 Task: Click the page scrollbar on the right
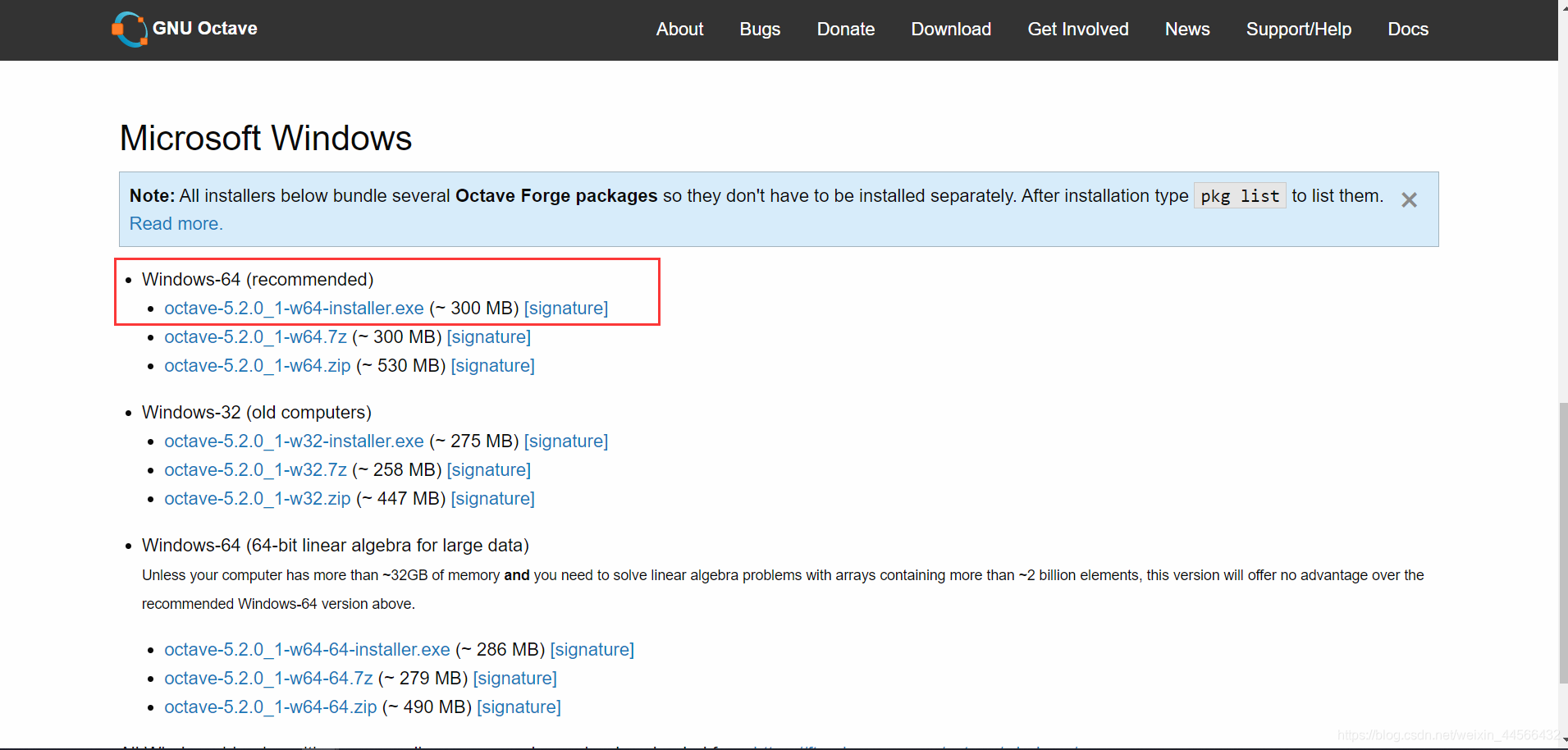coord(1562,542)
